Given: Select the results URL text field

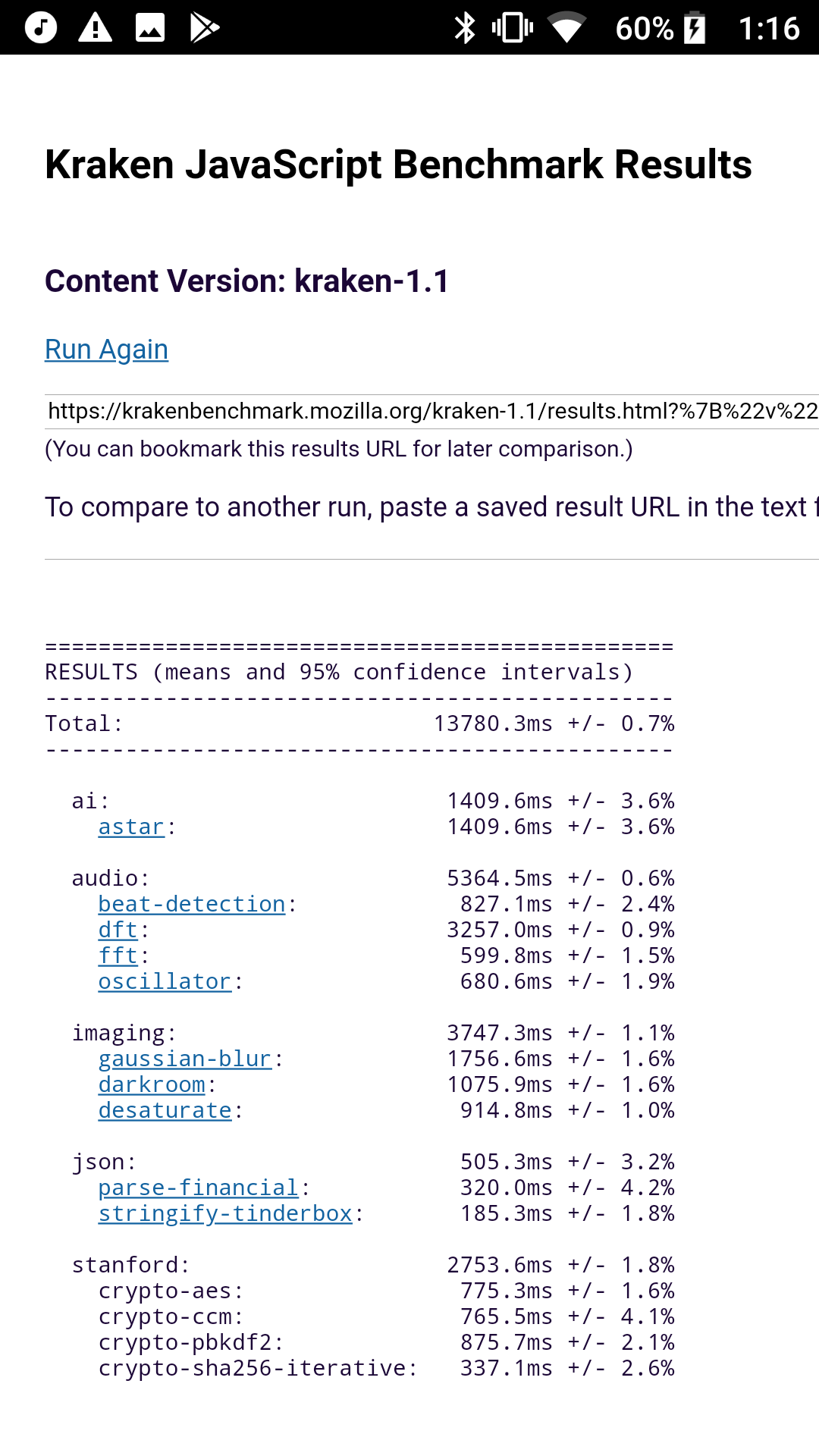Looking at the screenshot, I should (x=432, y=411).
